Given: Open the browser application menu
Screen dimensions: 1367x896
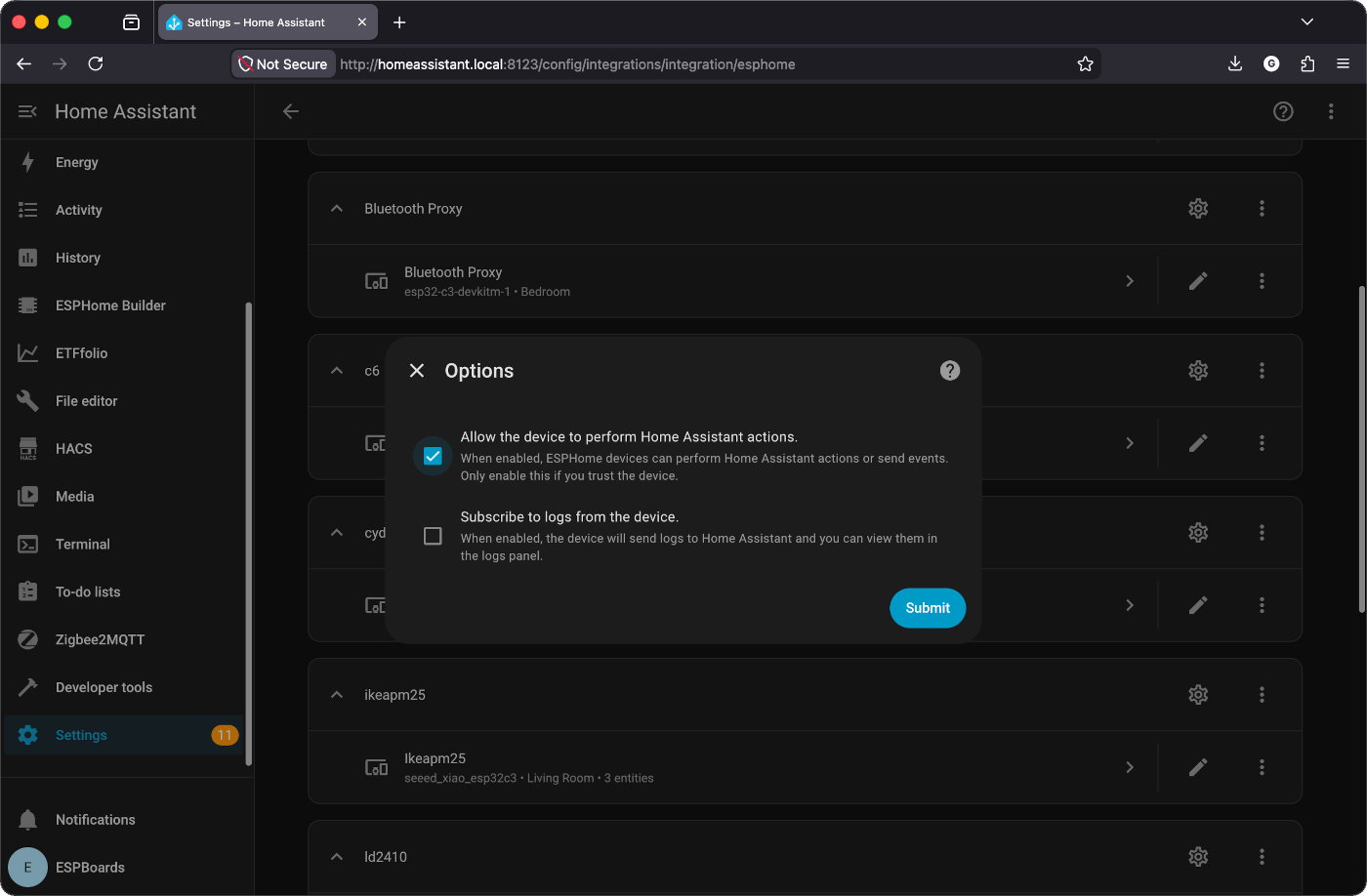Looking at the screenshot, I should pos(1344,63).
